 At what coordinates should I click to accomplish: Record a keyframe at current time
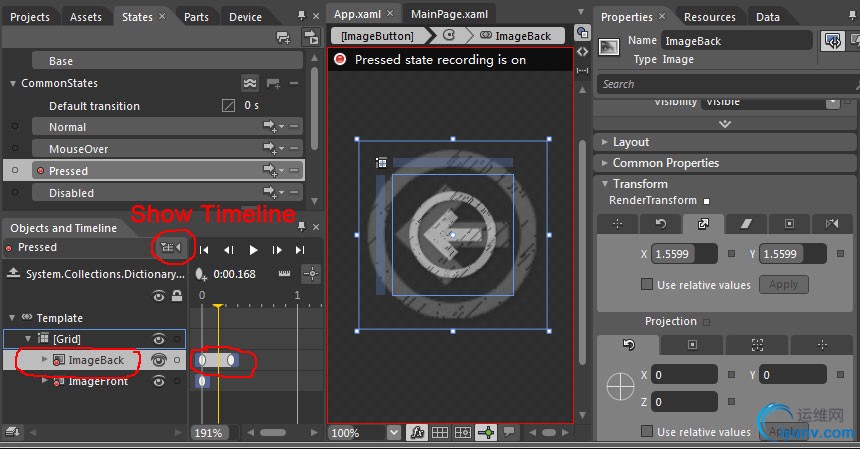[201, 274]
